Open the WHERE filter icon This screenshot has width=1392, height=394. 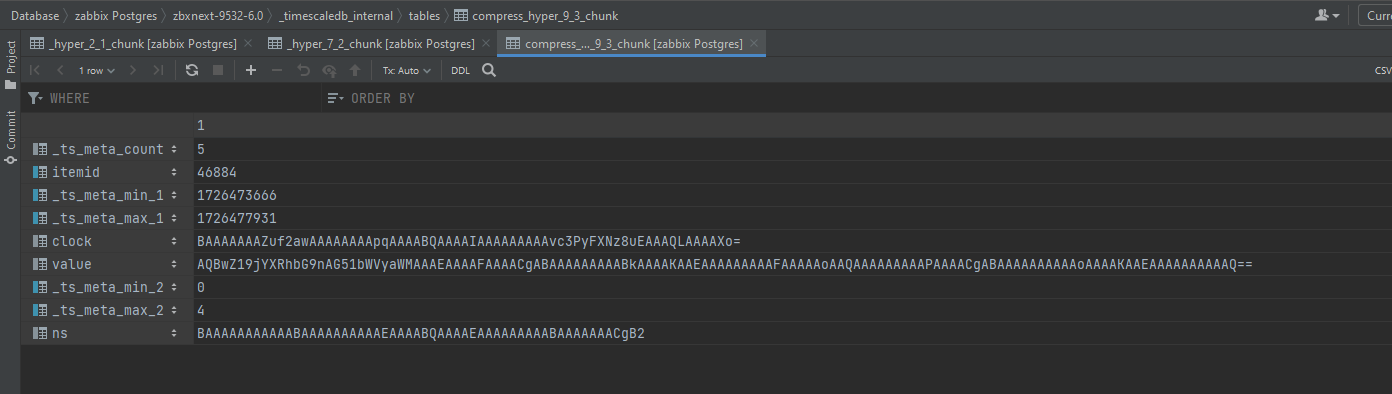[x=36, y=98]
